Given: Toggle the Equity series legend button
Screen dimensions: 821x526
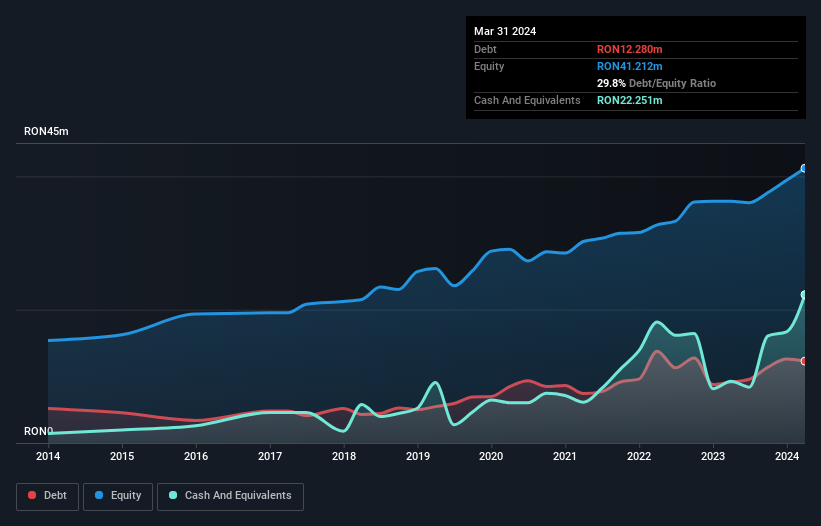Looking at the screenshot, I should (118, 496).
